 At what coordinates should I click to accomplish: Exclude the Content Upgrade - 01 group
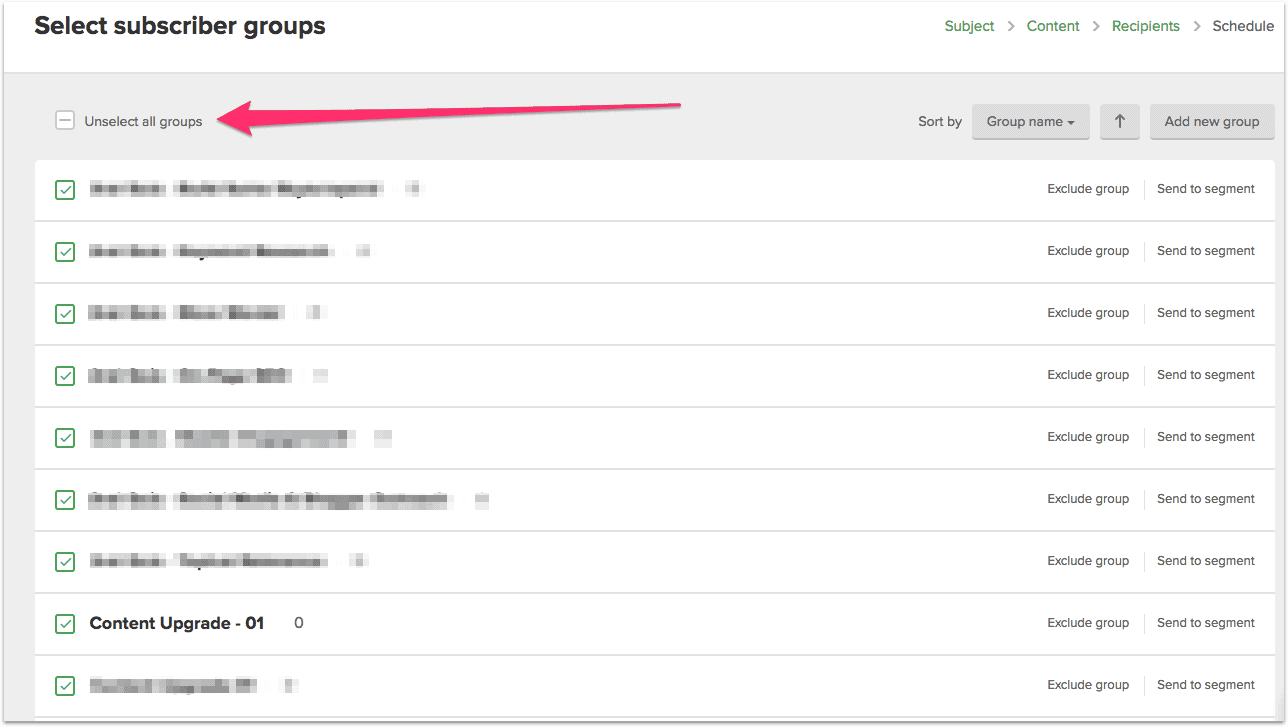1088,623
